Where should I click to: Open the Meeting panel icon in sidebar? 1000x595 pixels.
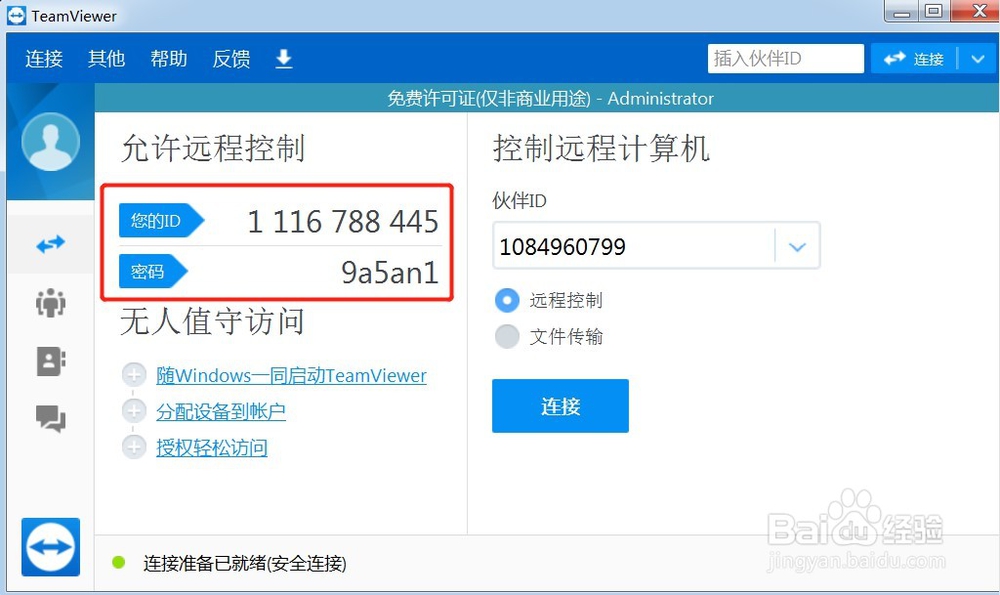click(x=50, y=303)
